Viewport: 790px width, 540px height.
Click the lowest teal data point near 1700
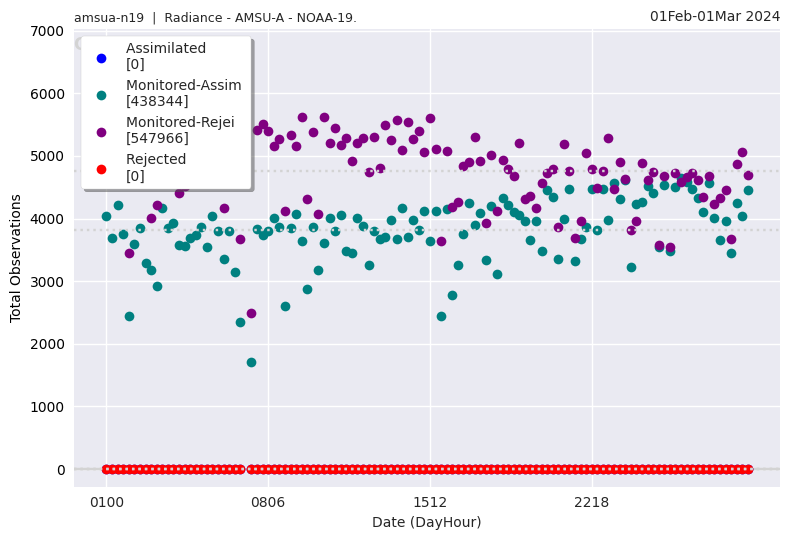coord(251,362)
